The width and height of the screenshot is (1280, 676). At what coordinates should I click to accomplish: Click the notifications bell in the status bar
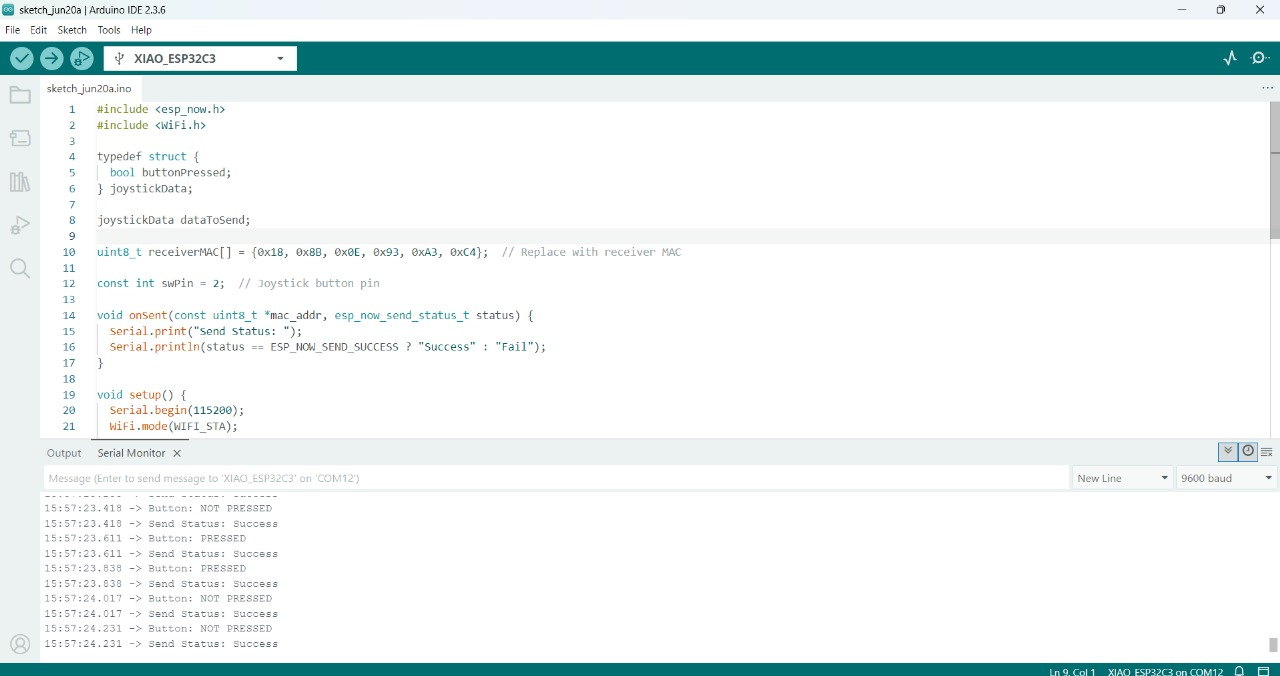coord(1239,671)
